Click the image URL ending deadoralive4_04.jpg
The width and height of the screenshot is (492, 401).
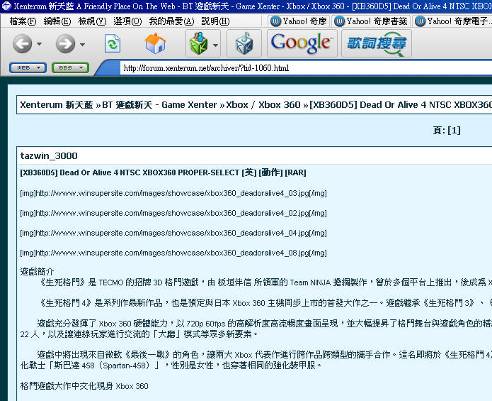pos(173,233)
